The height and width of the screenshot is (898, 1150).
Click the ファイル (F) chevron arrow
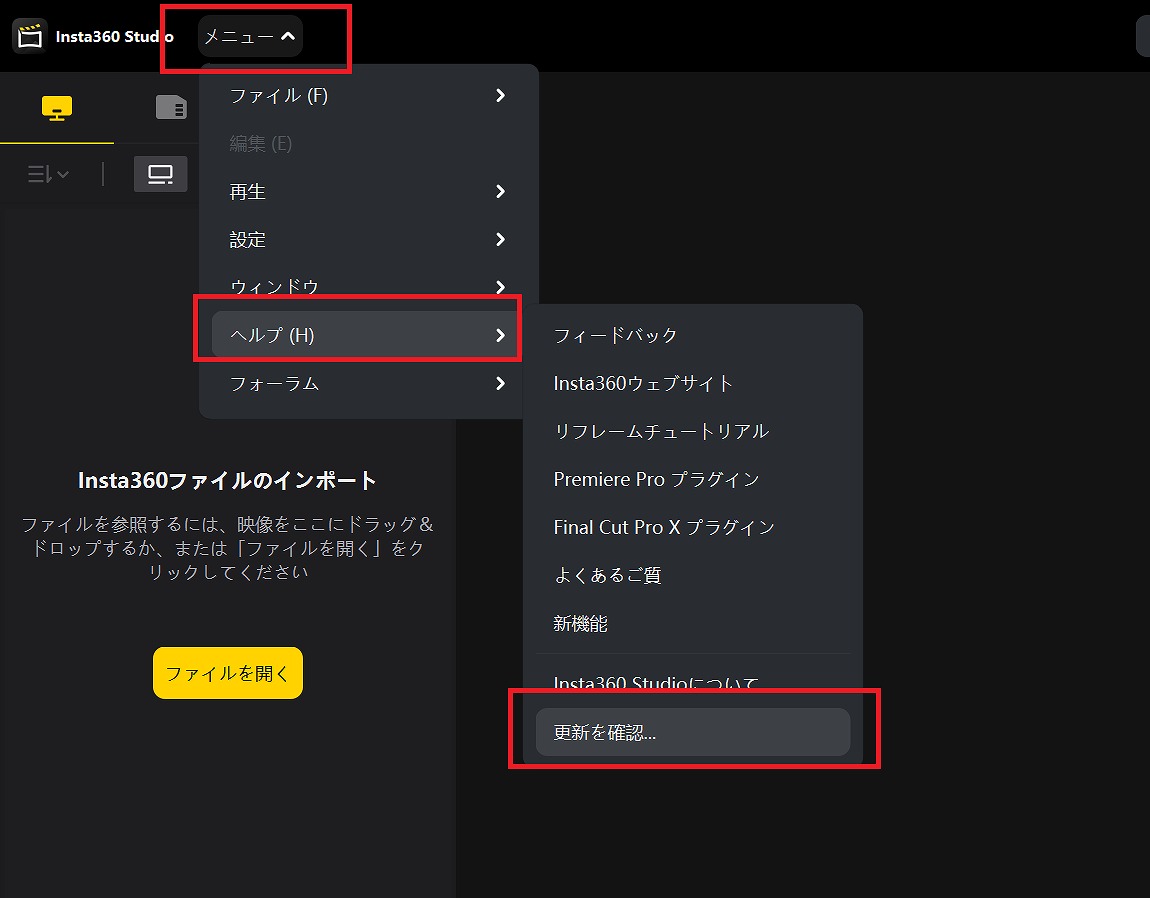500,95
